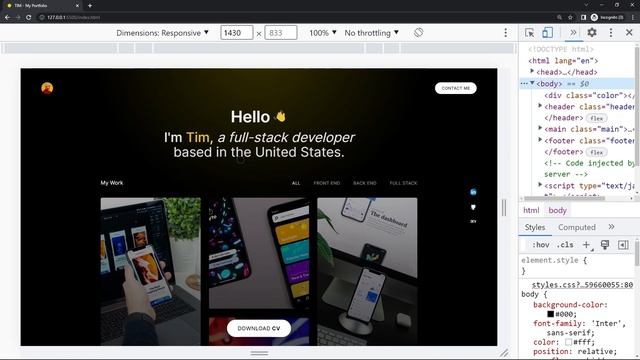Open the No throttling dropdown
Viewport: 640px width, 360px height.
click(x=371, y=33)
